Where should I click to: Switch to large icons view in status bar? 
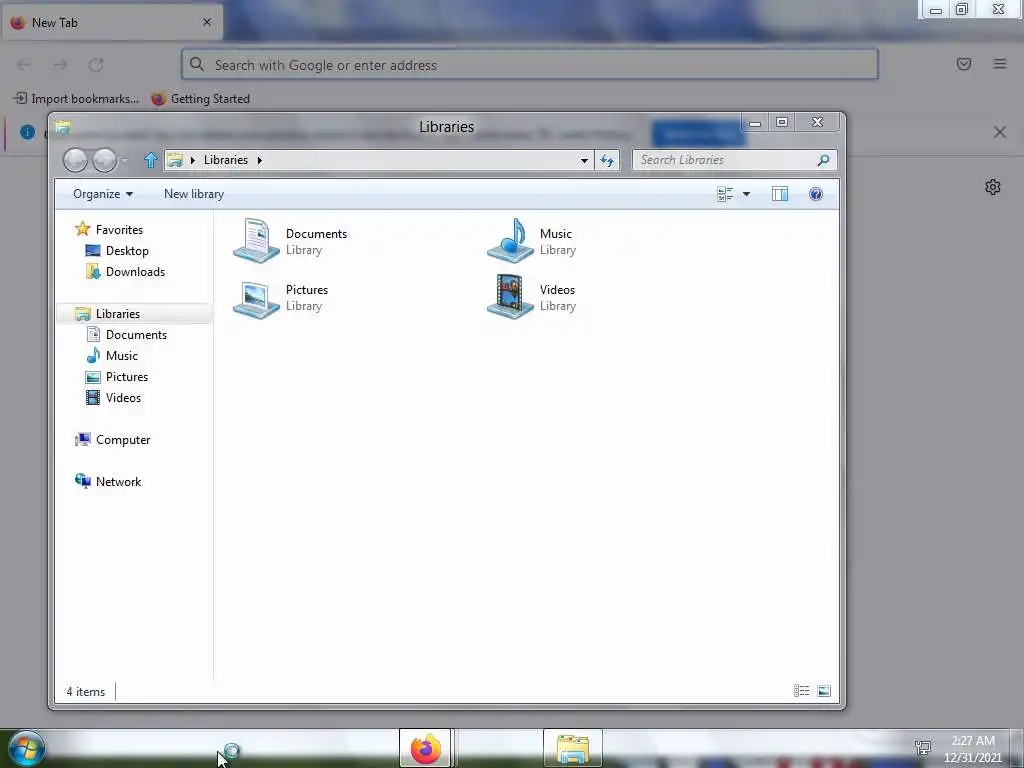824,691
